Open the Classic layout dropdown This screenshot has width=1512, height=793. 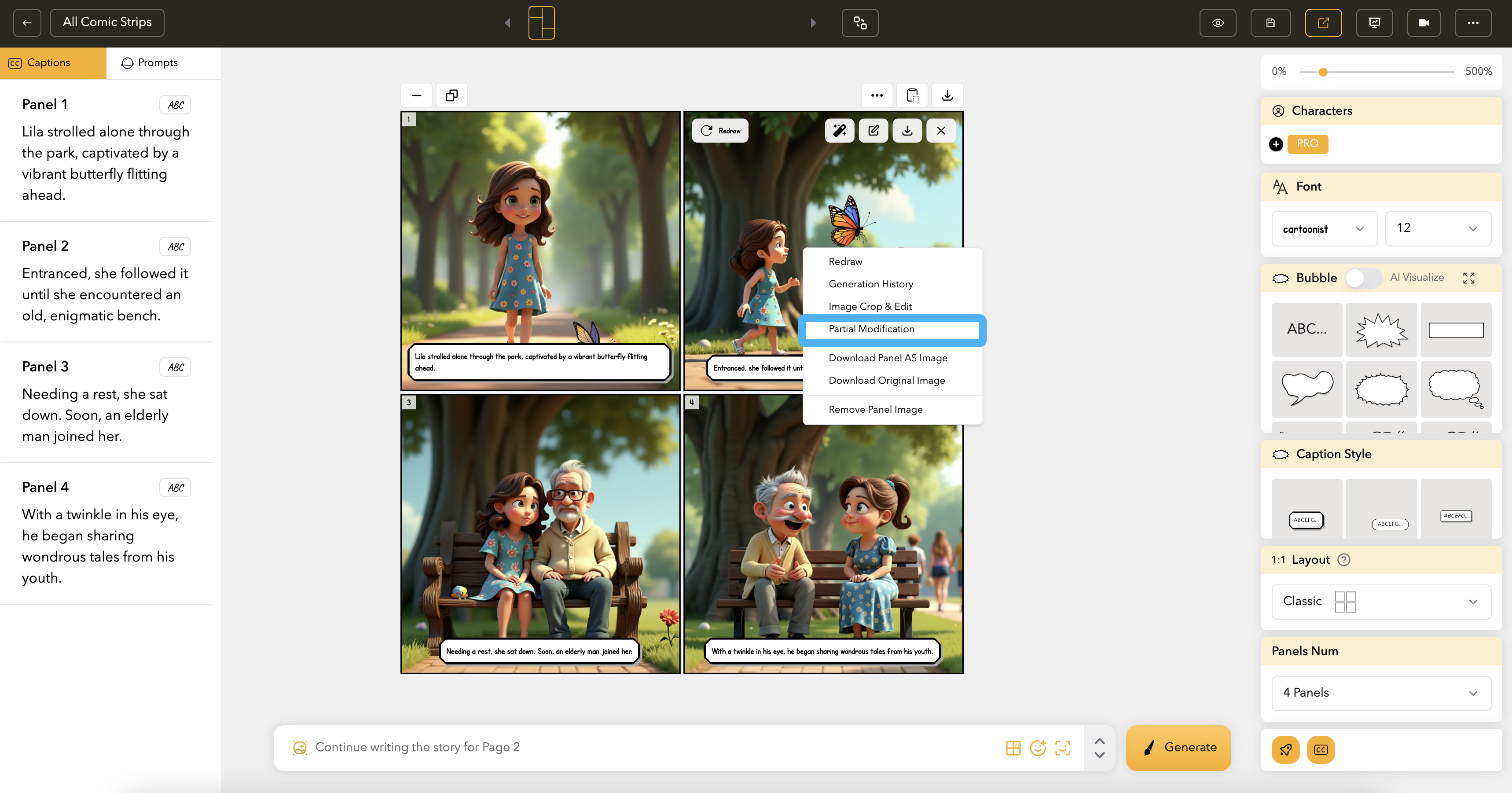tap(1380, 601)
